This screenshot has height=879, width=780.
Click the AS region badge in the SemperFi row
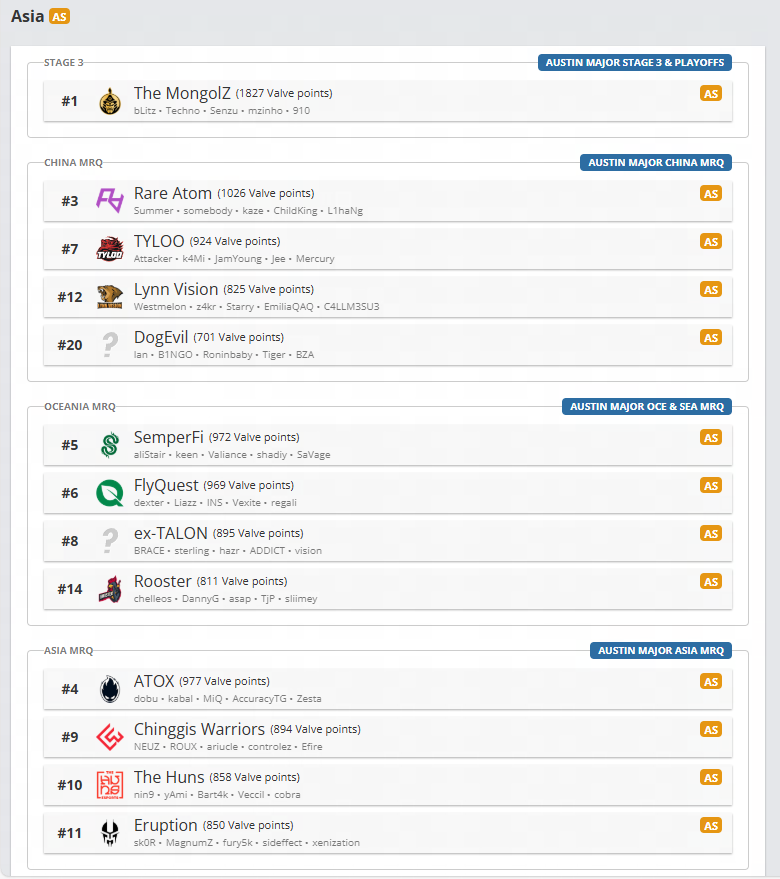tap(710, 438)
